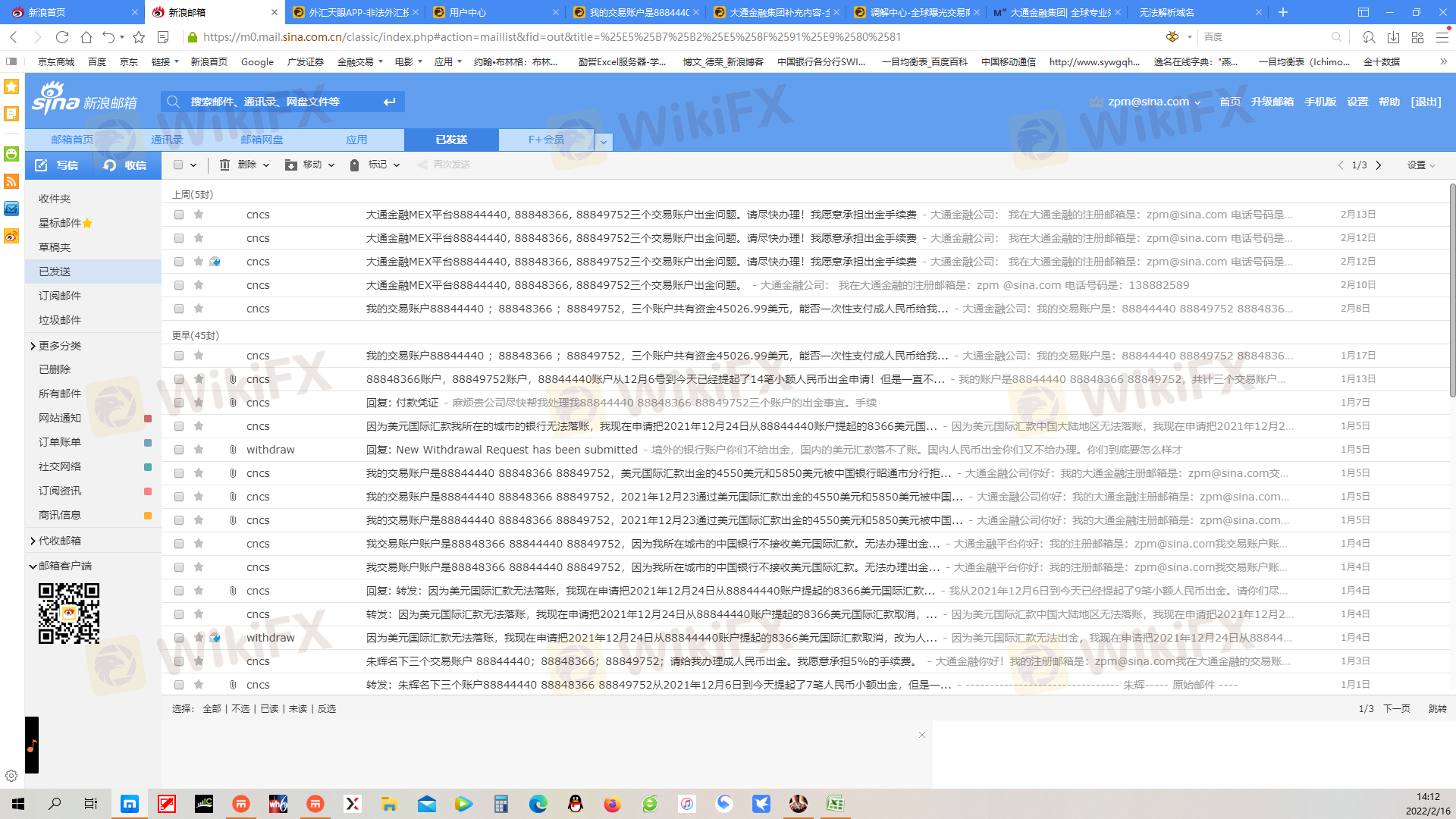
Task: Open QQ penguin in taskbar
Action: click(x=576, y=804)
